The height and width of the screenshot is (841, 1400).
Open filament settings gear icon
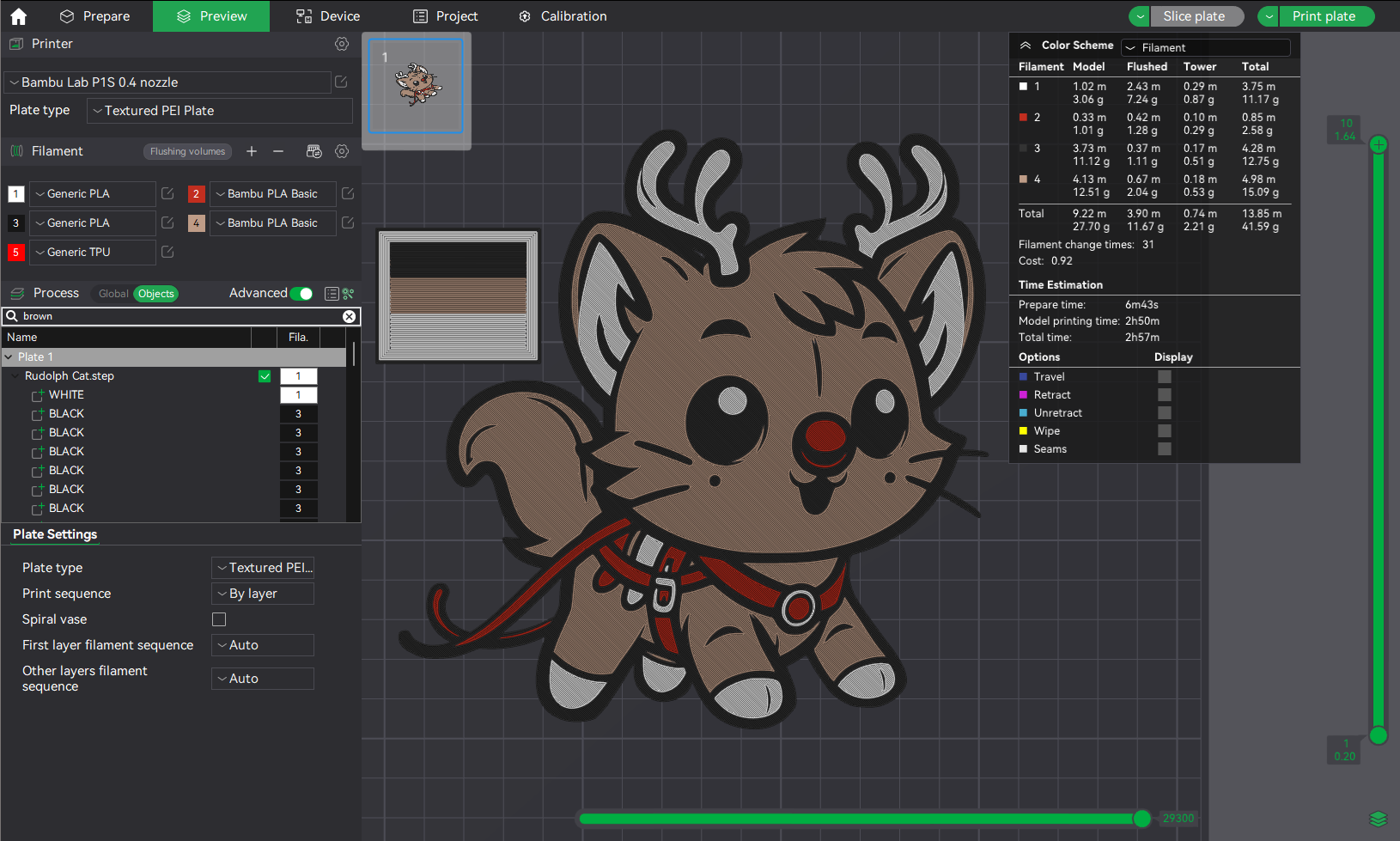click(x=342, y=151)
